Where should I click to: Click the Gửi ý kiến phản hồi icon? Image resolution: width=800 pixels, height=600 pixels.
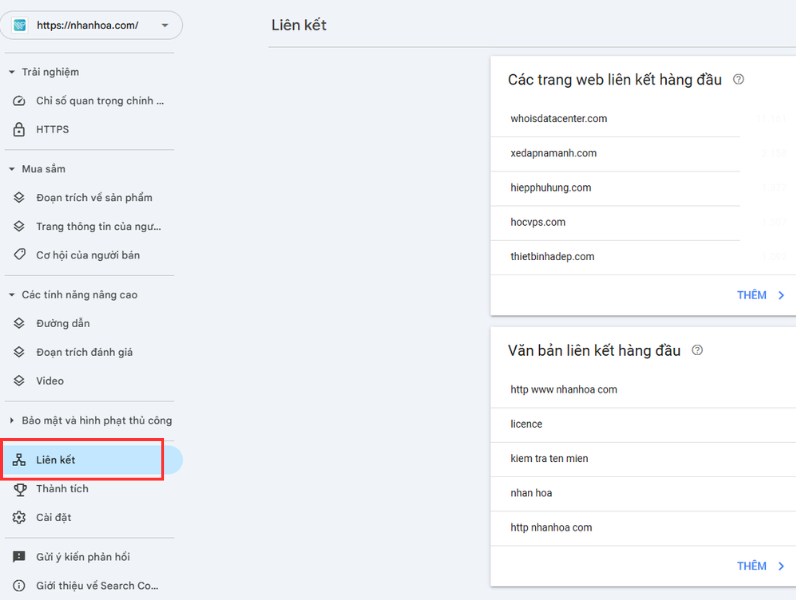click(18, 557)
